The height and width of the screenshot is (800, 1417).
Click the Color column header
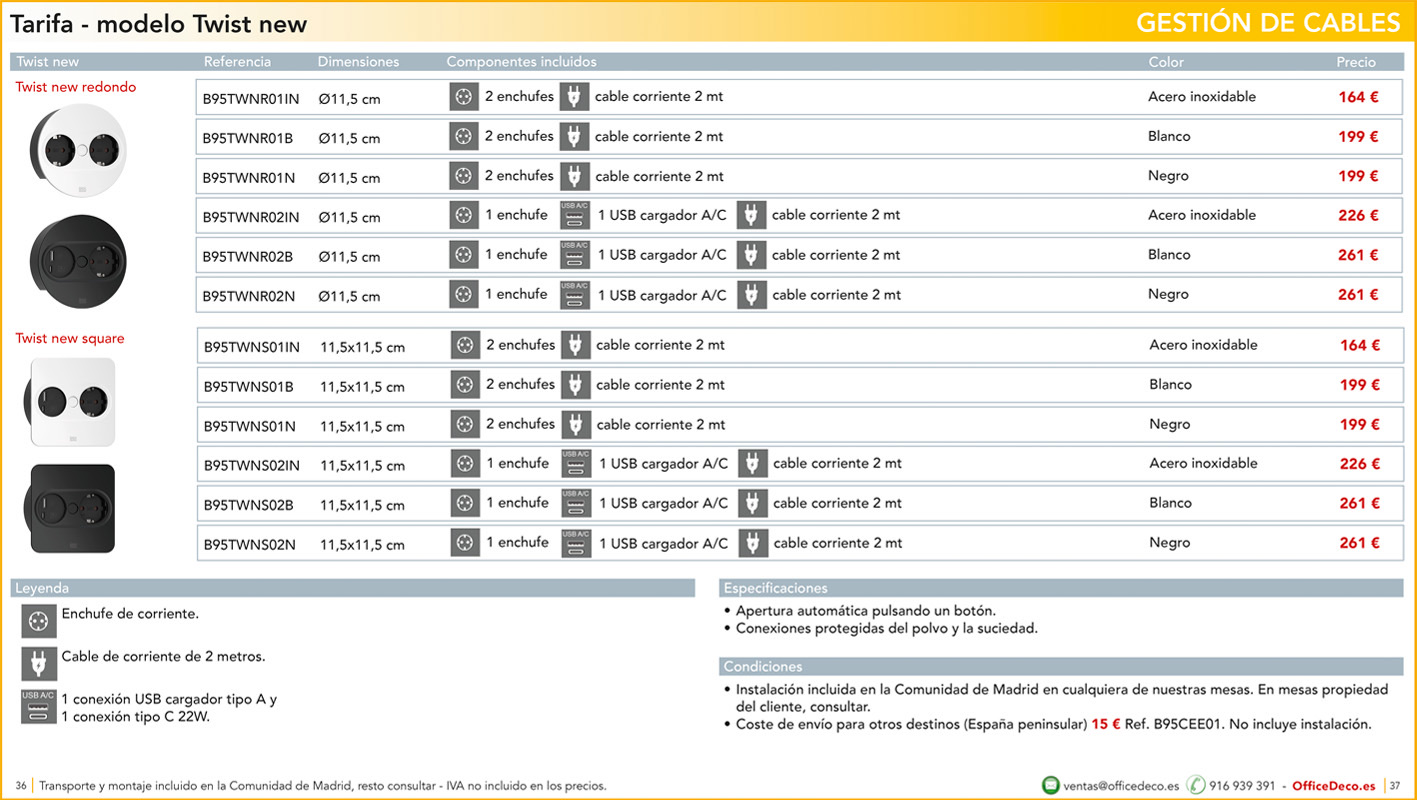1166,62
